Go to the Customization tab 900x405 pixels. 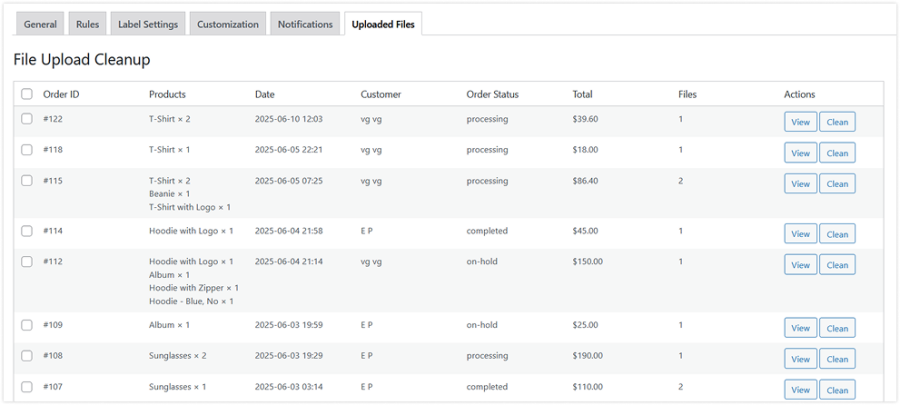pyautogui.click(x=227, y=24)
